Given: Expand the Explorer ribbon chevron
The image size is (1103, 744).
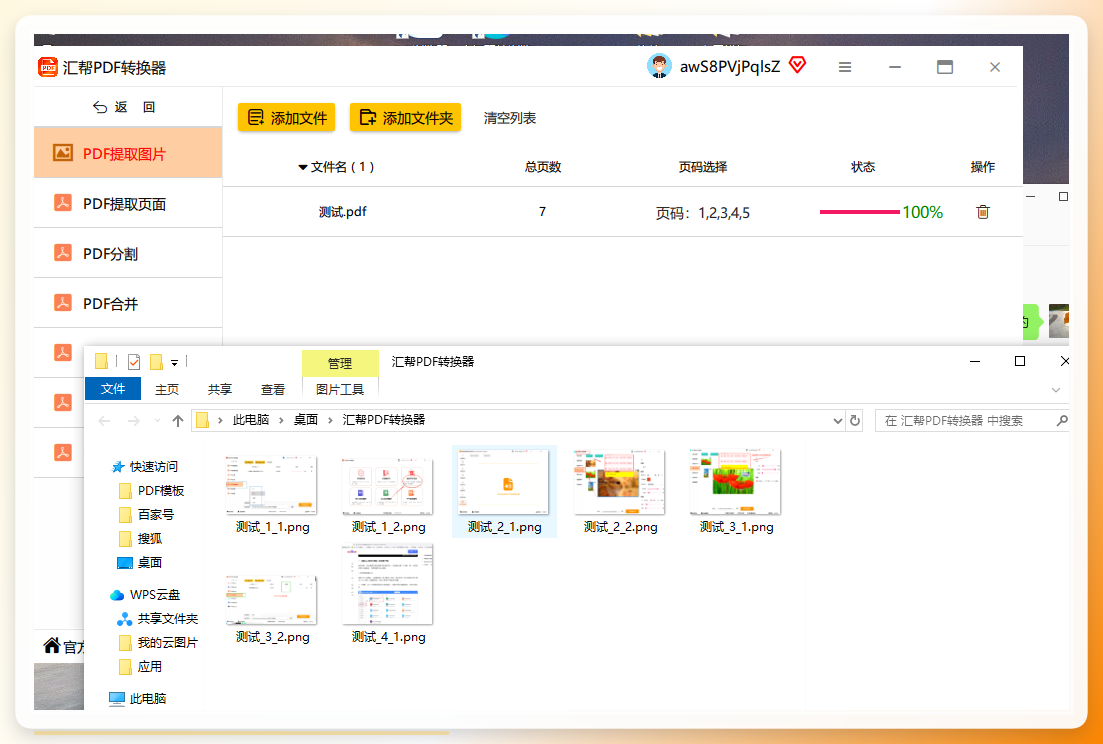Looking at the screenshot, I should [1055, 390].
